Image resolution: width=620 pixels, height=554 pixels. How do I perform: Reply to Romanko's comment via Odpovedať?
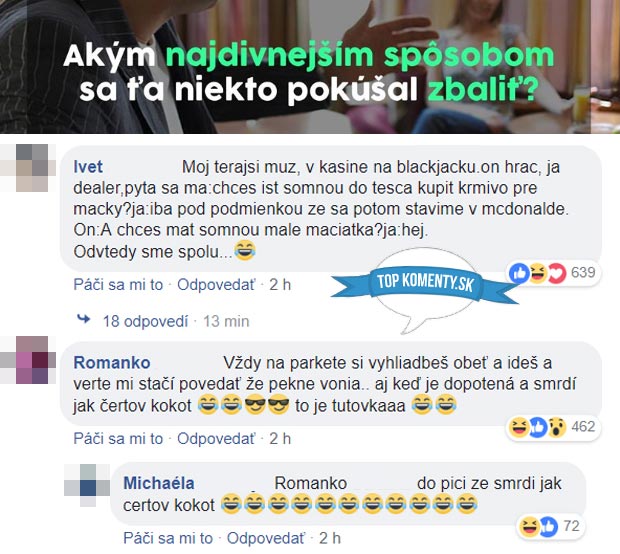click(x=216, y=439)
